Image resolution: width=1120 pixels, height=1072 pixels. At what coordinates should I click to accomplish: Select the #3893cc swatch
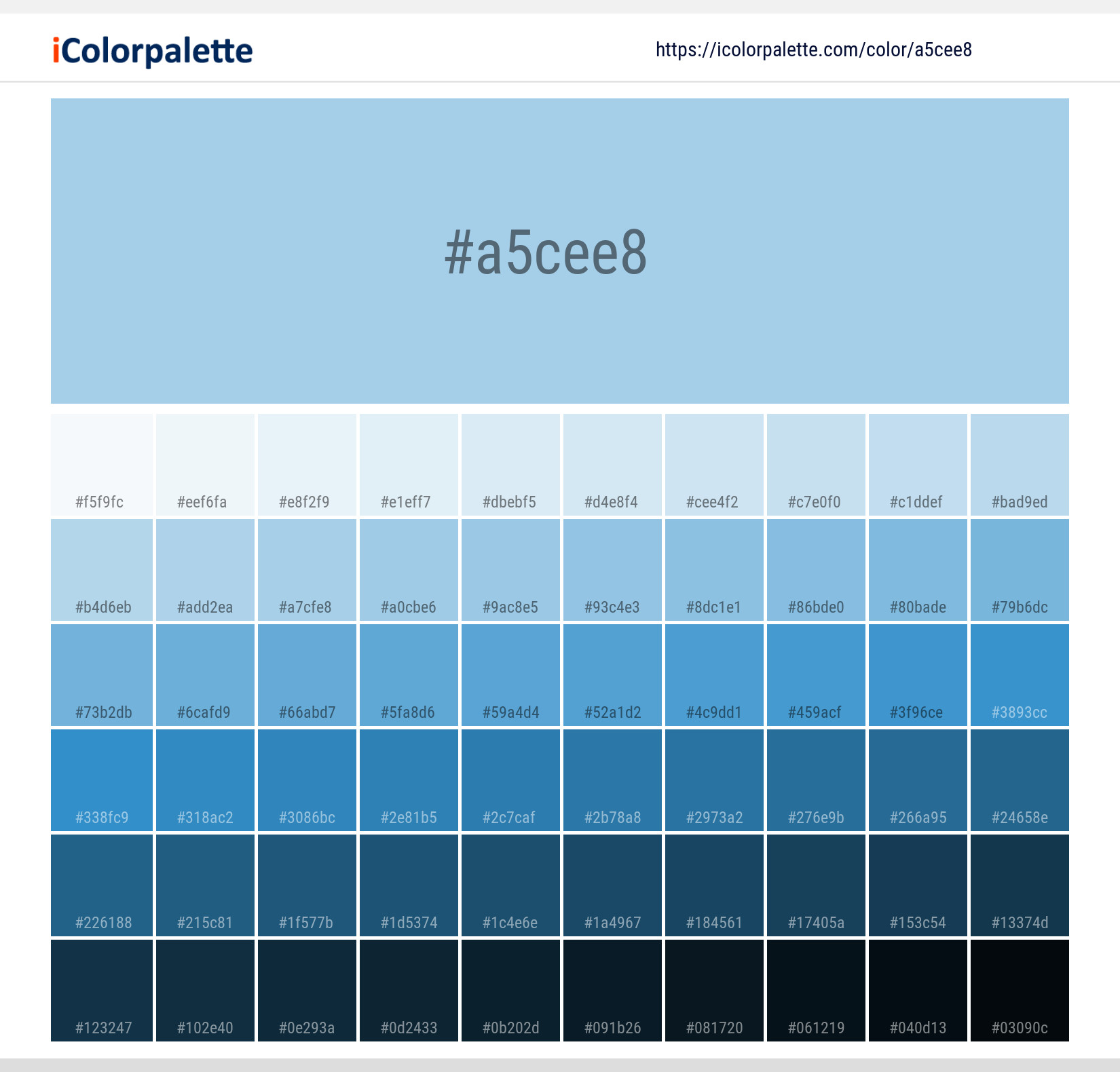coord(1019,675)
